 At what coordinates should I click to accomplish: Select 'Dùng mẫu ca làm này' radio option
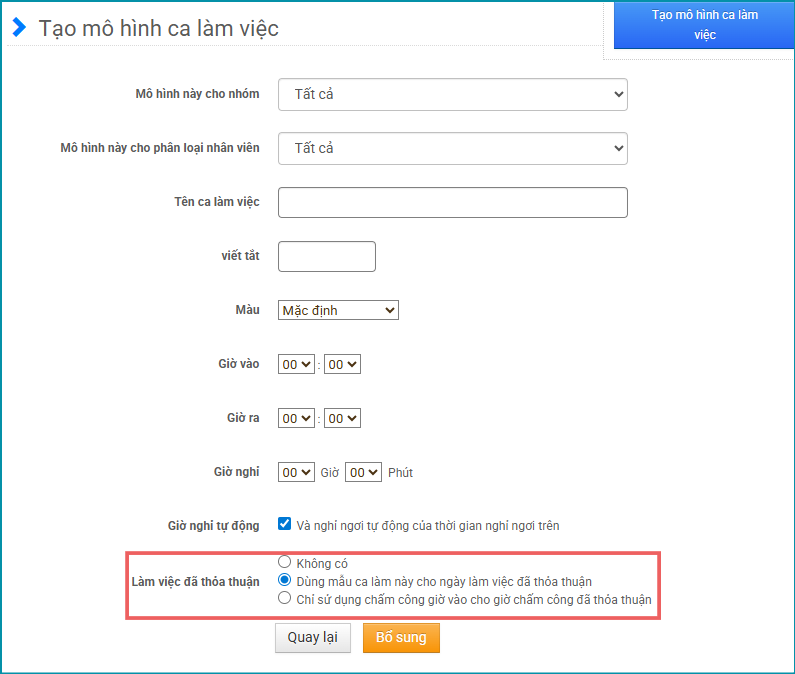pyautogui.click(x=285, y=580)
